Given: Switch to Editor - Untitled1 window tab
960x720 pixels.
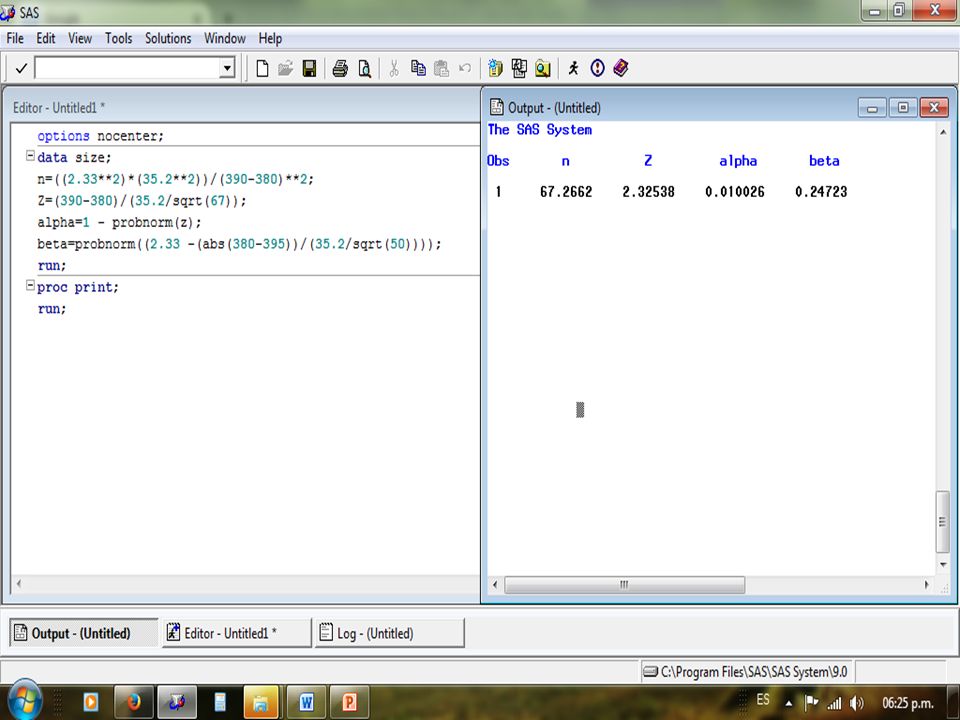Looking at the screenshot, I should point(237,633).
